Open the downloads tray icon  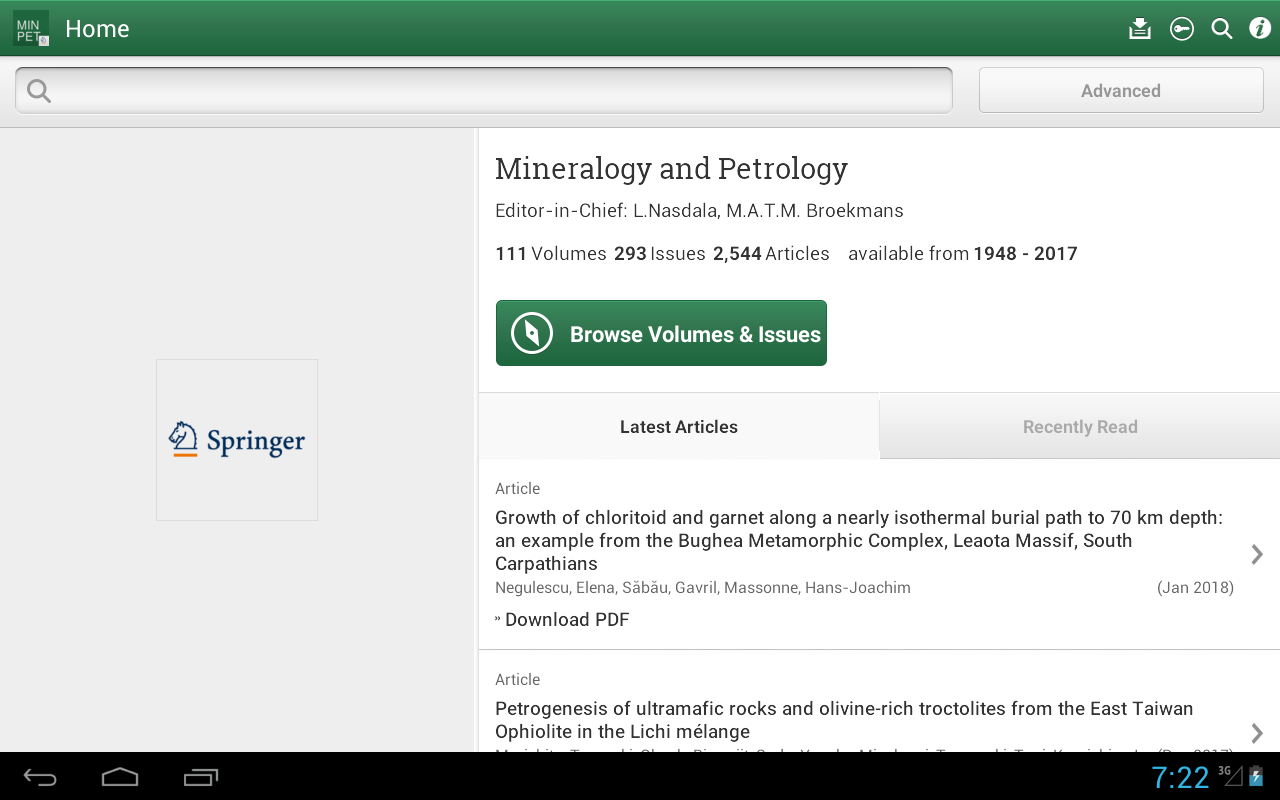tap(1140, 29)
